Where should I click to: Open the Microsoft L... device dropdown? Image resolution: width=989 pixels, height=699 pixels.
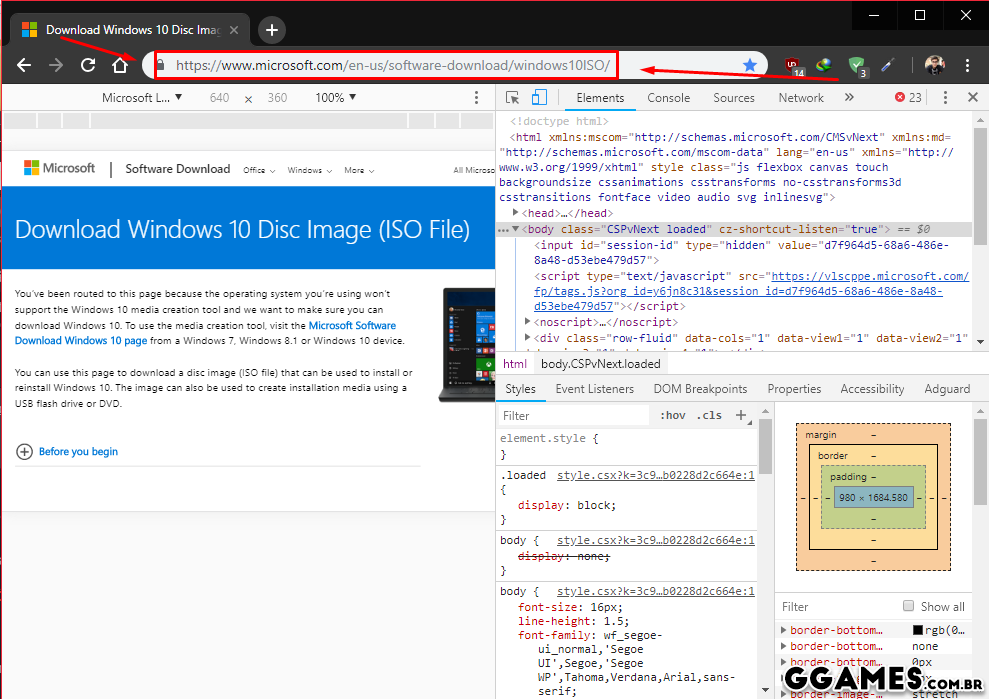tap(142, 98)
